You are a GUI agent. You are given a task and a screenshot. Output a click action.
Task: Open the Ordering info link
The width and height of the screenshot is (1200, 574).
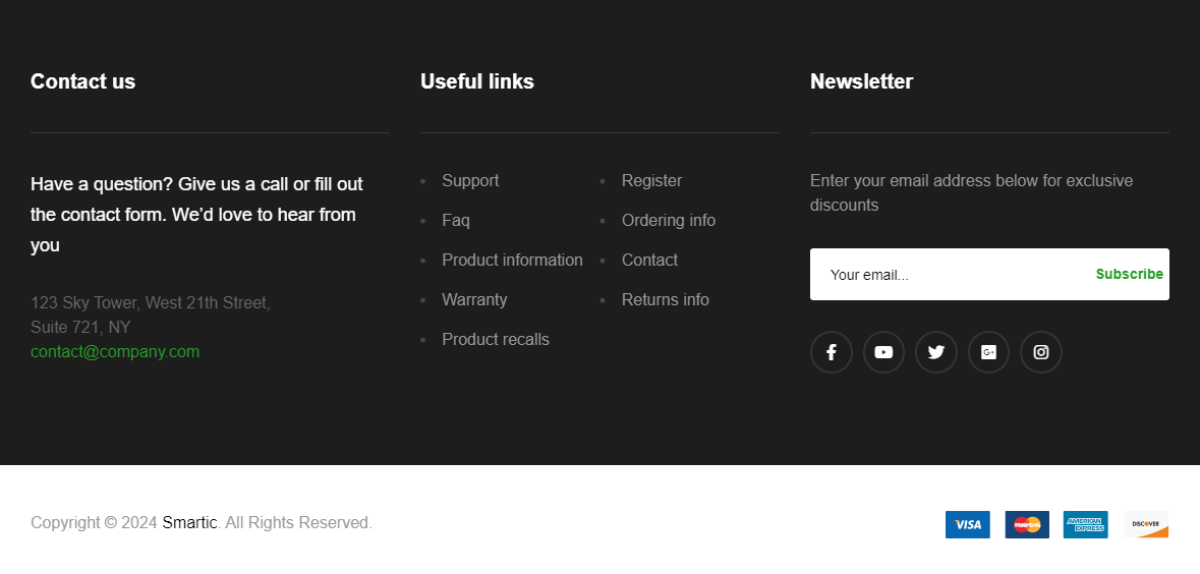pyautogui.click(x=668, y=221)
